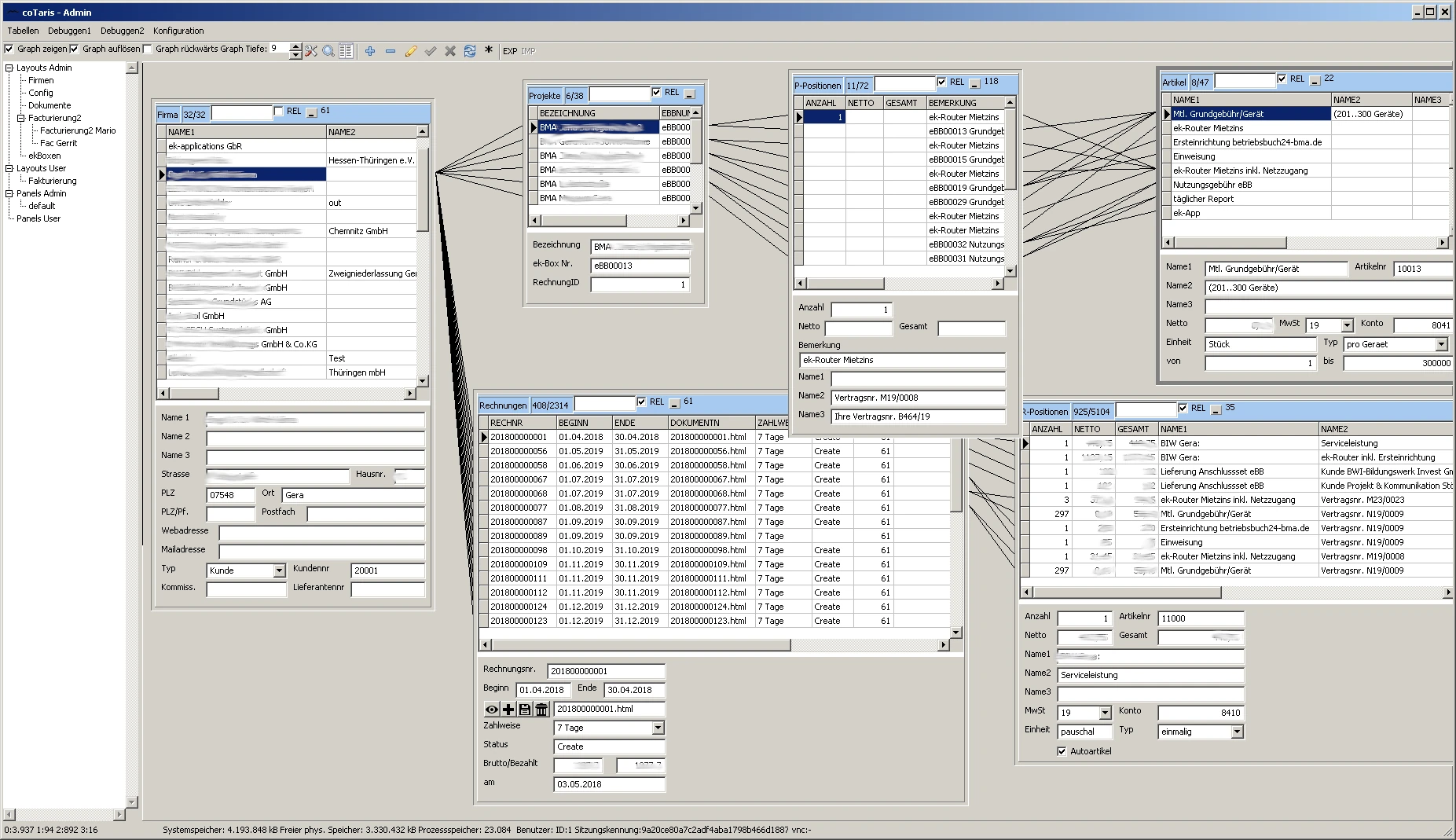Select the 'Fac Gerrit' tree item
This screenshot has width=1456, height=840.
pos(58,143)
